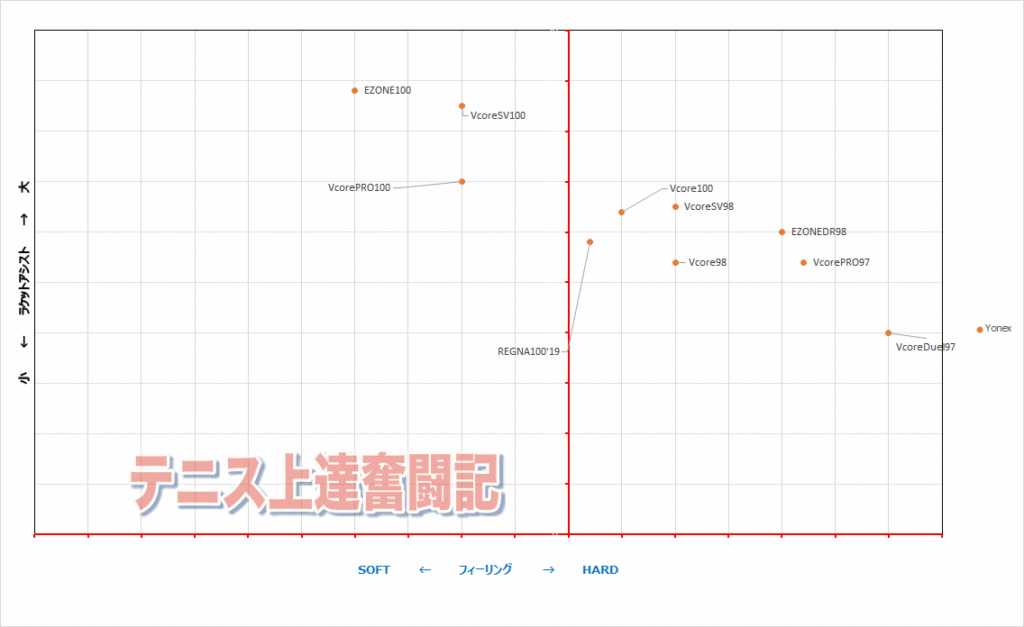Select the Vcore100 label
The image size is (1024, 627).
(691, 188)
